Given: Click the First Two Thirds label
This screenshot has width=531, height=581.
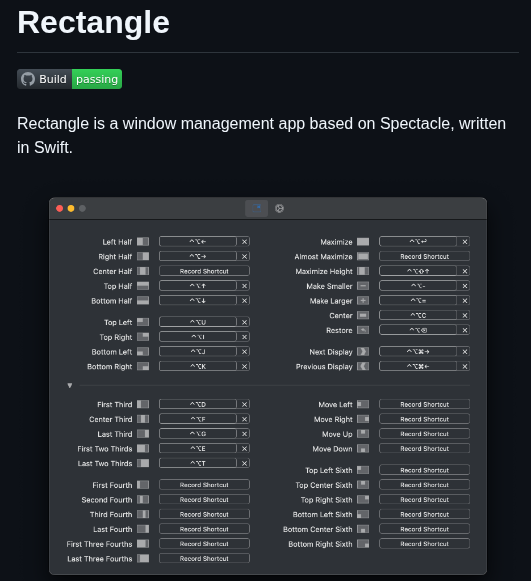Looking at the screenshot, I should pos(104,449).
